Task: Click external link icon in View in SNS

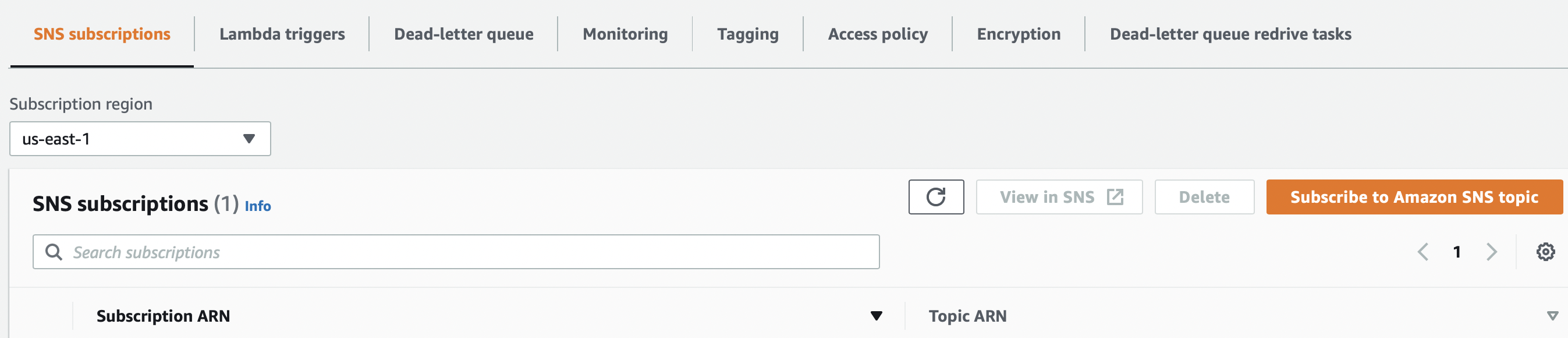Action: pos(1115,197)
